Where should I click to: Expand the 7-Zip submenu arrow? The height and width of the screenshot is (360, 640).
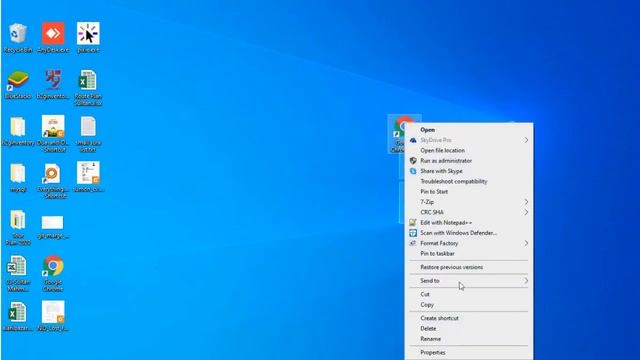526,202
